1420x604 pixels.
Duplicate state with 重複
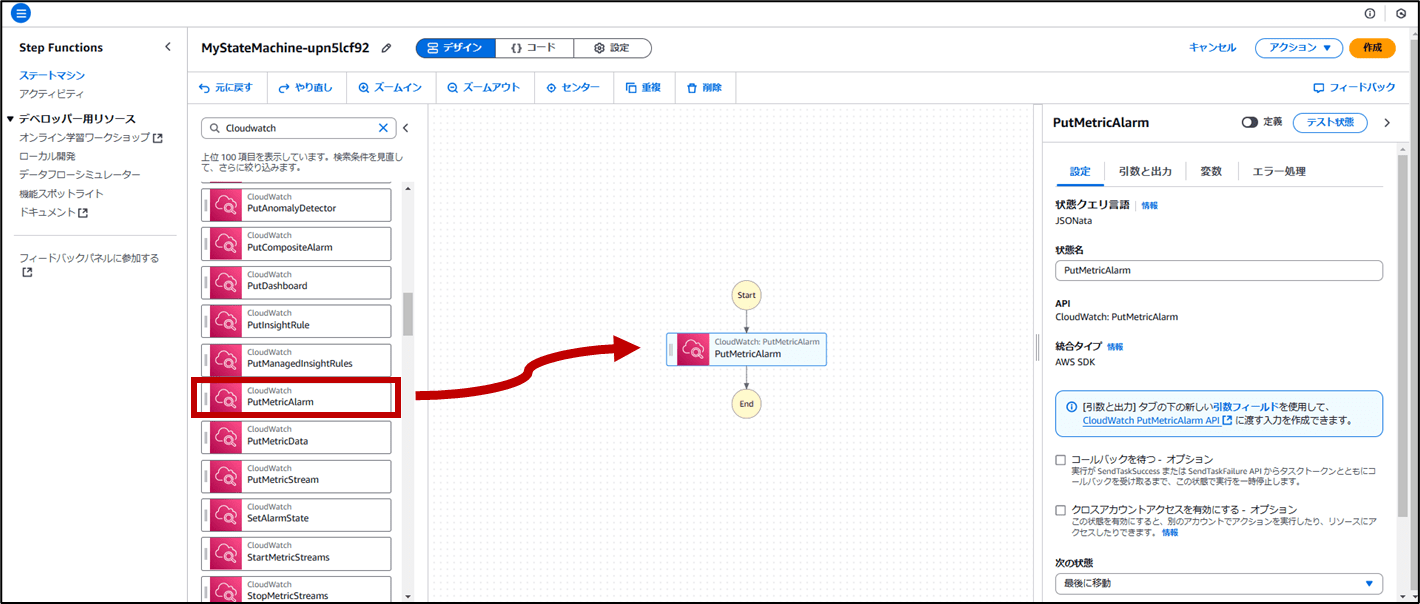[643, 88]
